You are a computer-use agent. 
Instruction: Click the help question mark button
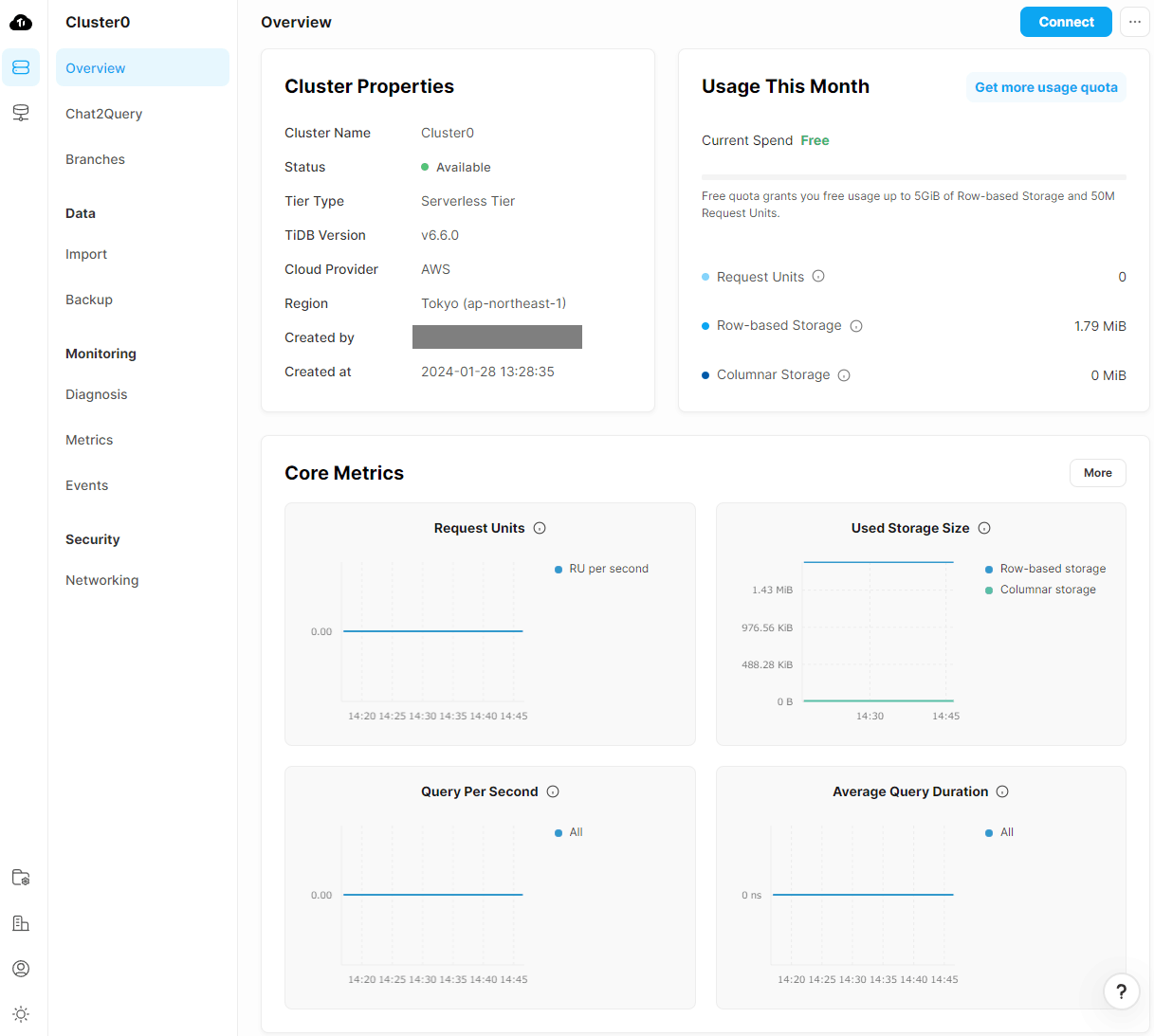[1122, 991]
